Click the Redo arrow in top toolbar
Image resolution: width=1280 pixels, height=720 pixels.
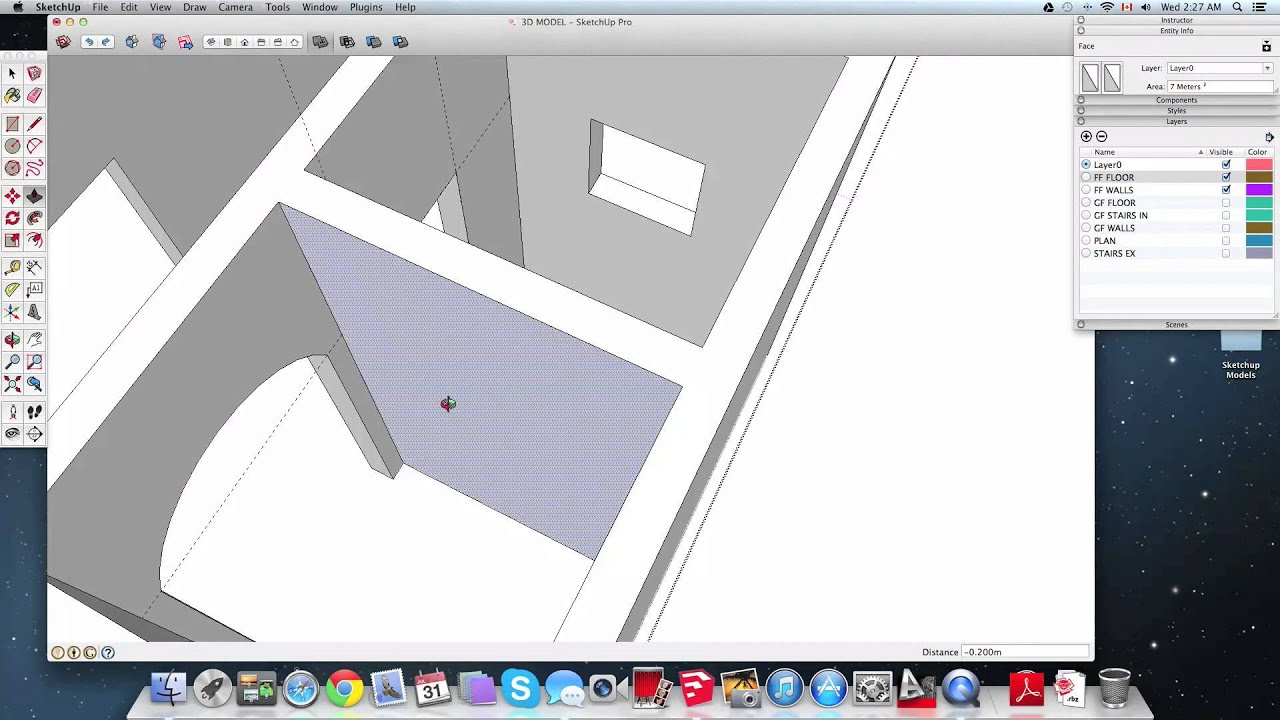105,42
